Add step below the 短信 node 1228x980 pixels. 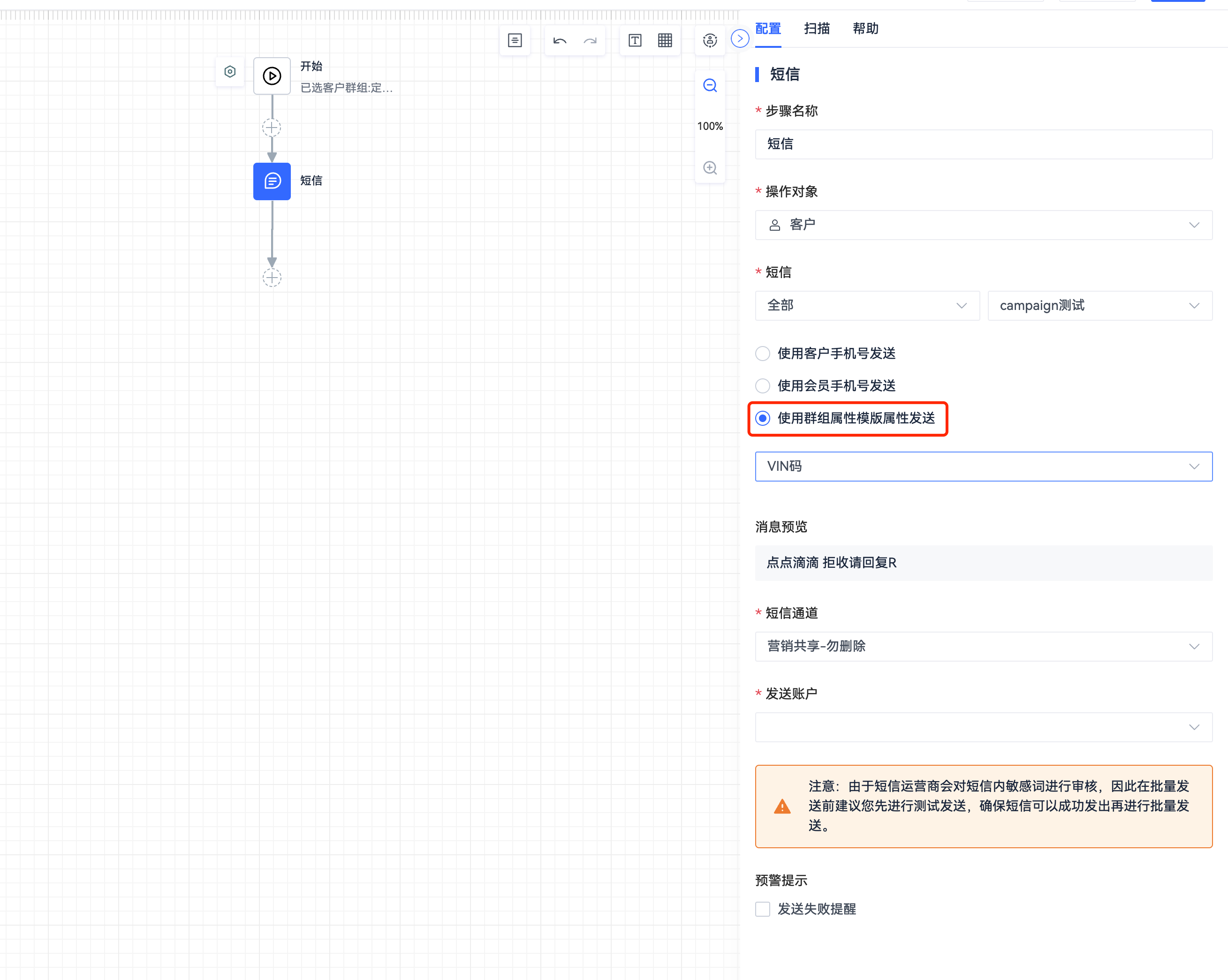click(272, 278)
